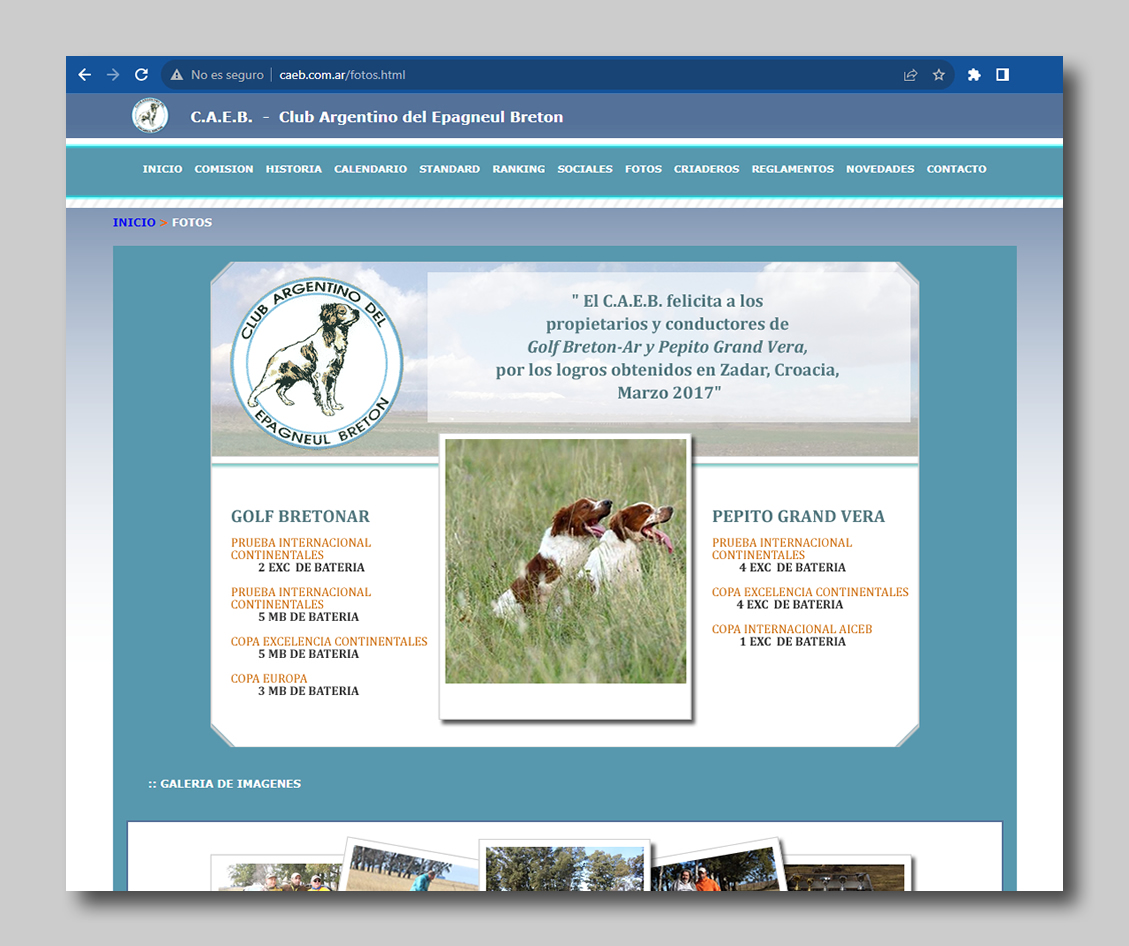Click the browser back arrow
Screen dimensions: 1129x946
click(x=85, y=75)
